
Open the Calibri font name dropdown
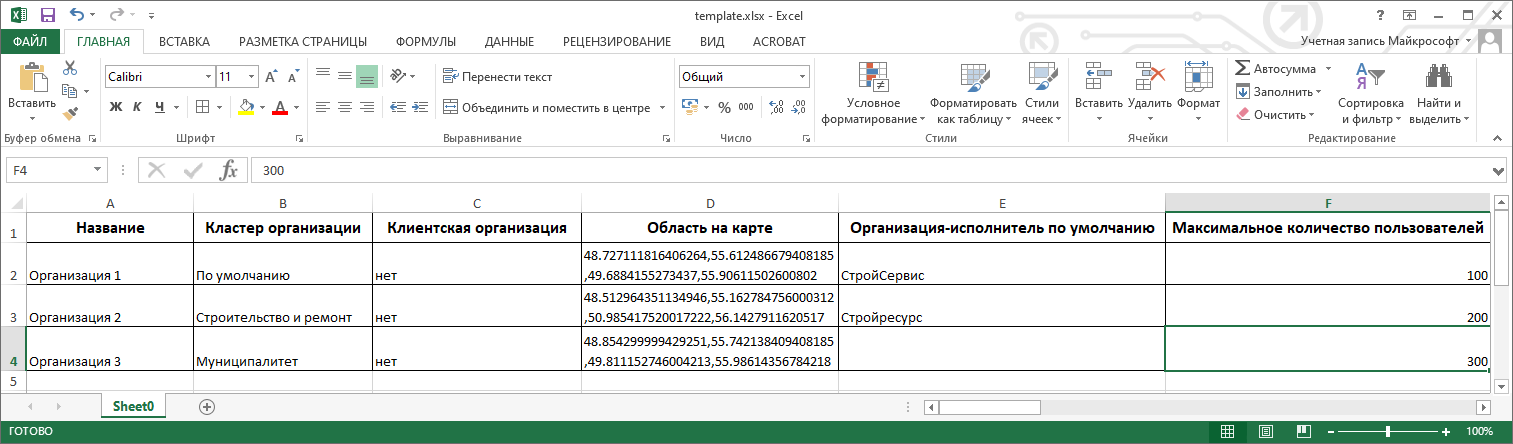point(208,77)
